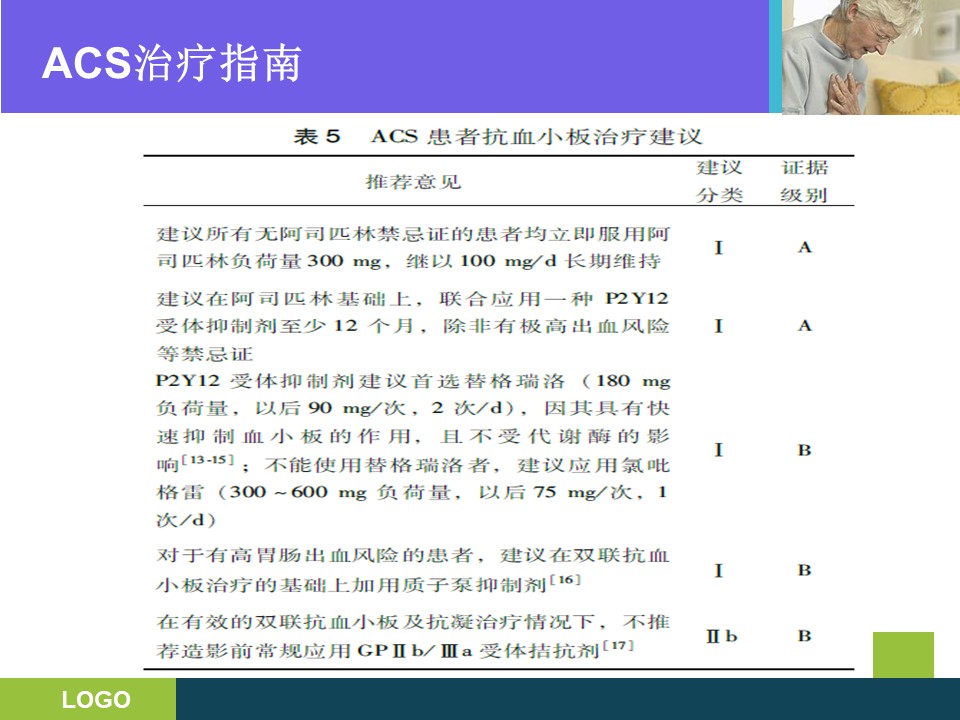
Task: Click the 证据级别 column header
Action: pyautogui.click(x=804, y=181)
